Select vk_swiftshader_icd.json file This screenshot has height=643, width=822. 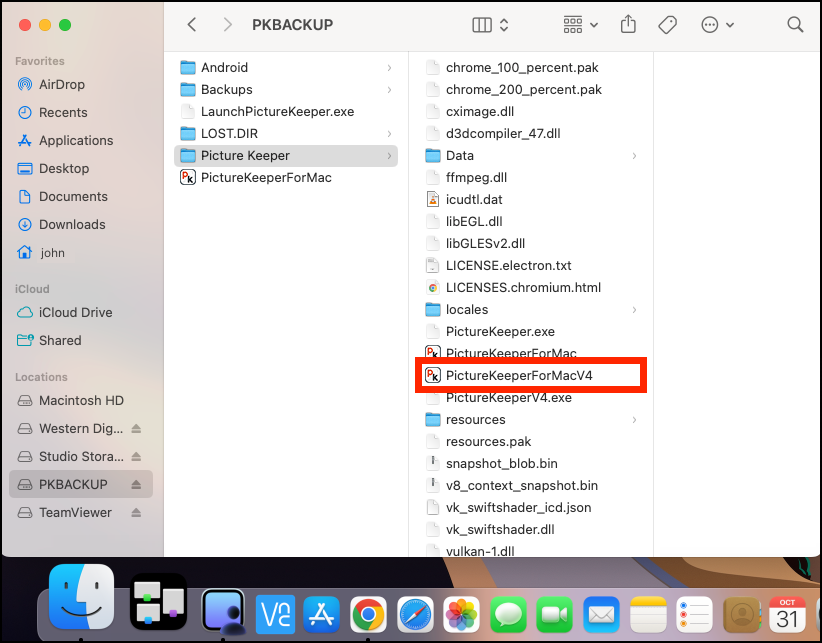[531, 508]
